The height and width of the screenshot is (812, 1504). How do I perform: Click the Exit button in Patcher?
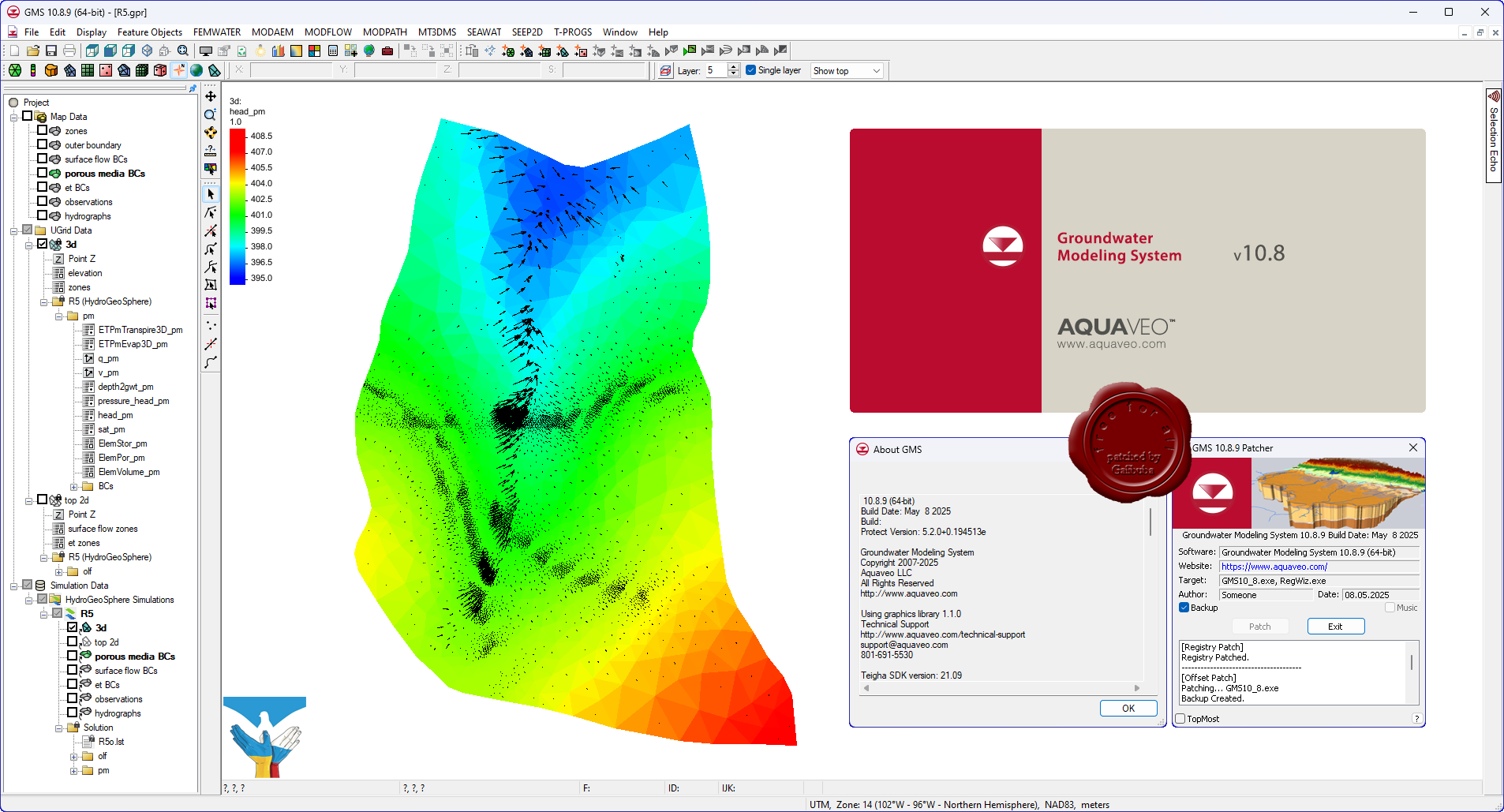pyautogui.click(x=1335, y=627)
